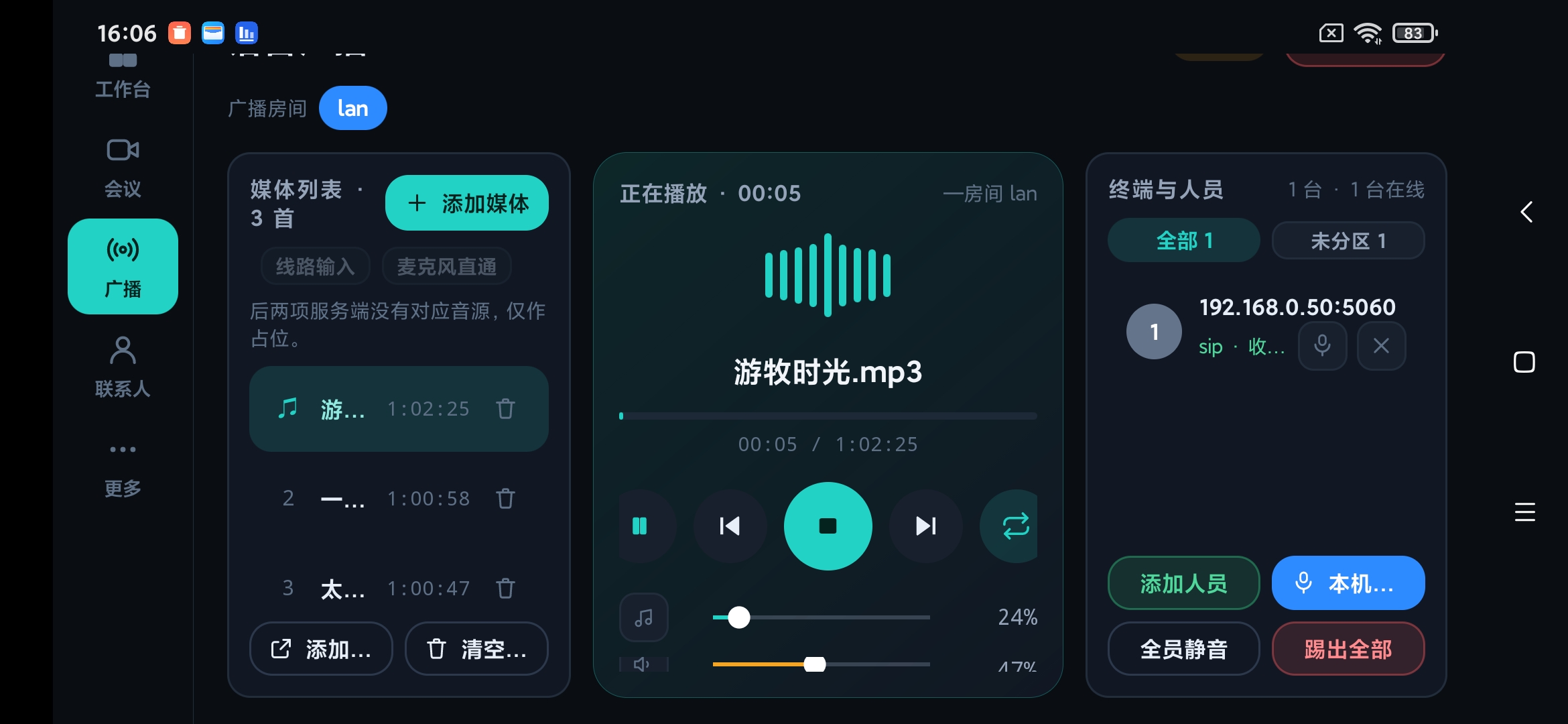This screenshot has height=724, width=1568.
Task: Switch to the 全部 1 tab
Action: [1183, 240]
